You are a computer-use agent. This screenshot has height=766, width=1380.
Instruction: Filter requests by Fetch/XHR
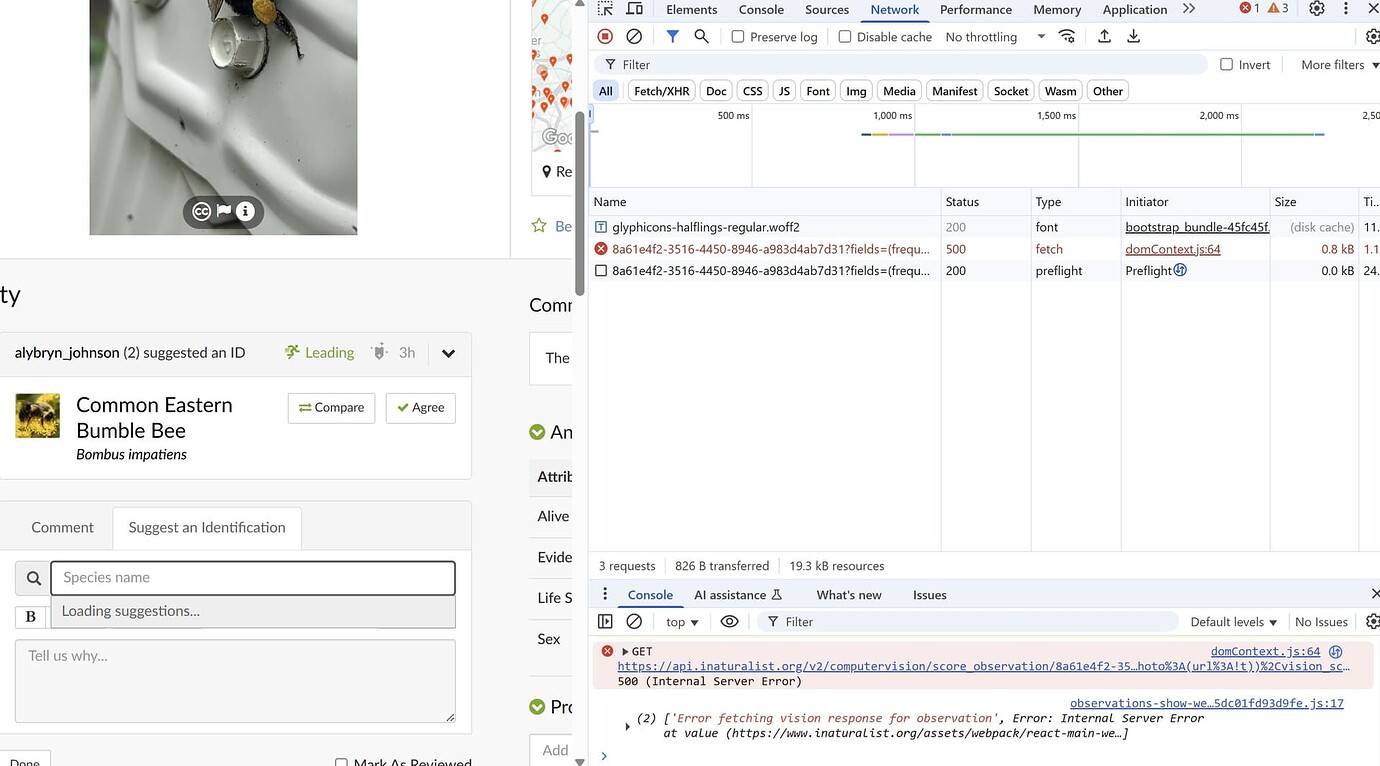click(661, 90)
